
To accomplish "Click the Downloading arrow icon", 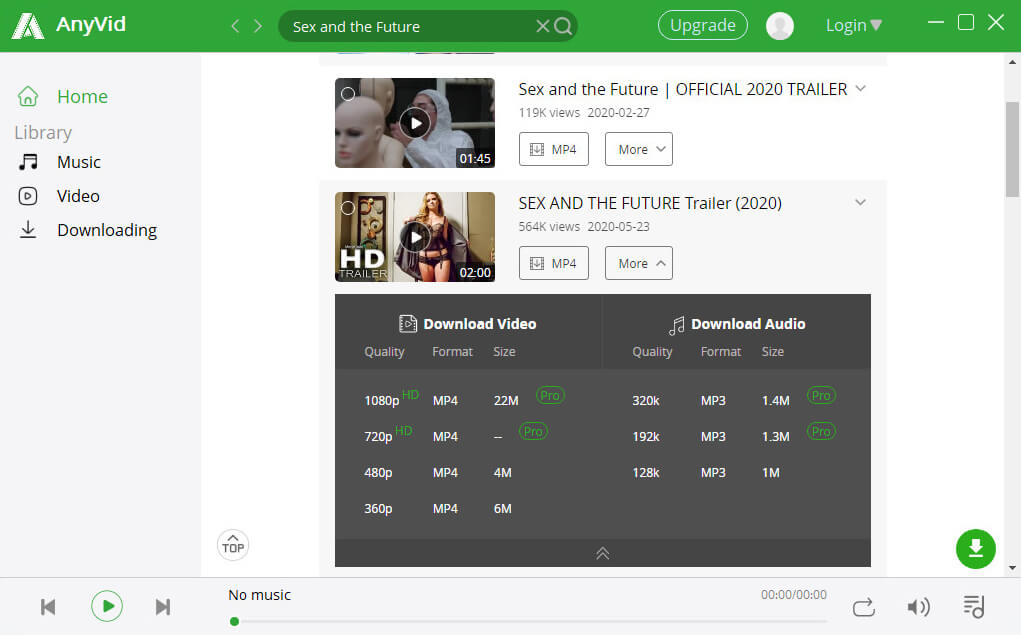I will [x=28, y=230].
